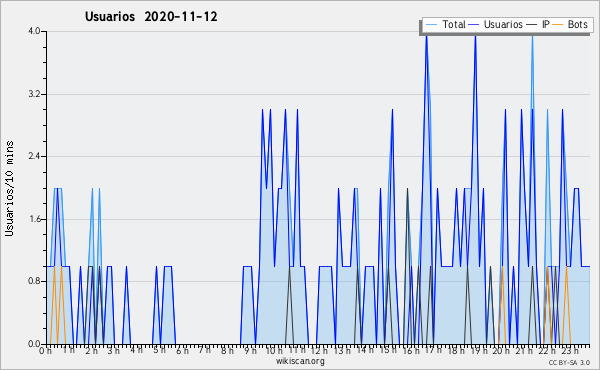Viewport: 600px width, 370px height.
Task: Click the '6 h' x-axis label
Action: coord(182,351)
